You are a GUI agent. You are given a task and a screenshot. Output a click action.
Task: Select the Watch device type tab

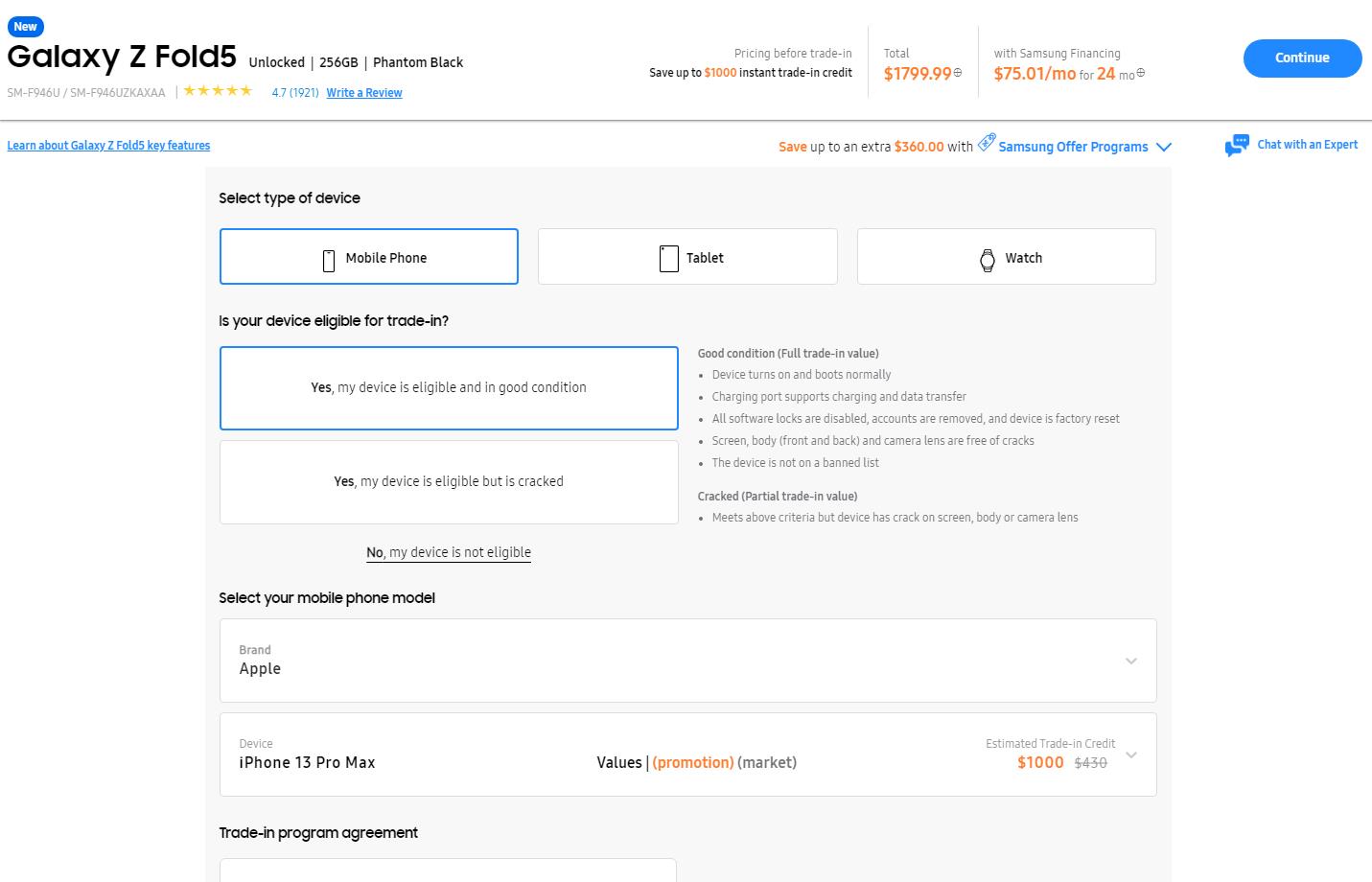click(x=1006, y=257)
